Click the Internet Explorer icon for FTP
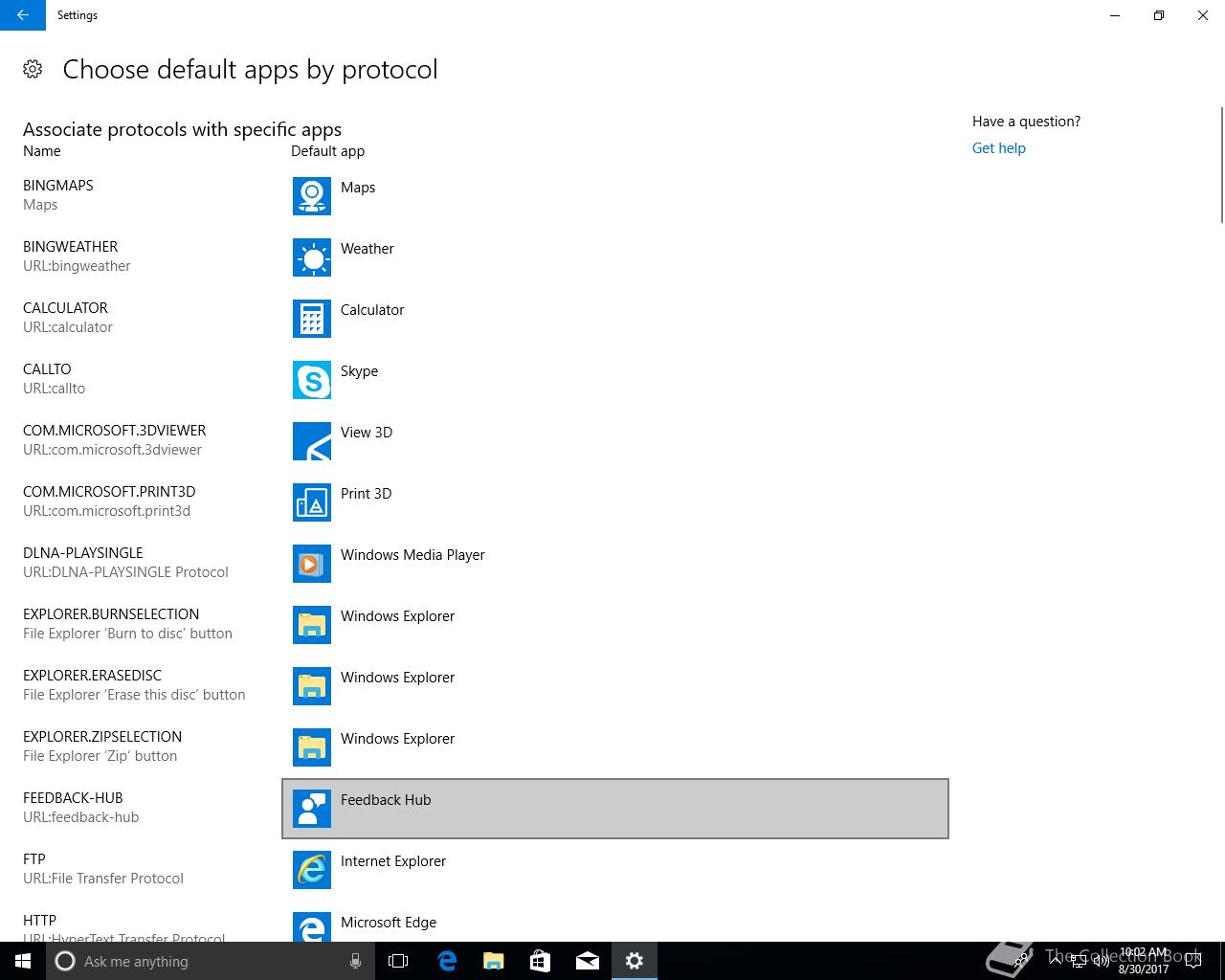Screen dimensions: 1225x980 (312, 870)
